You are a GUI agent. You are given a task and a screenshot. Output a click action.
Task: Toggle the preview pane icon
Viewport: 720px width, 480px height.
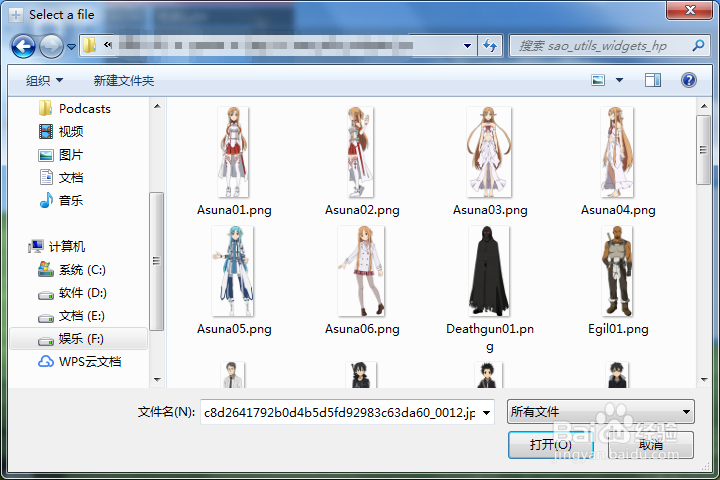652,80
